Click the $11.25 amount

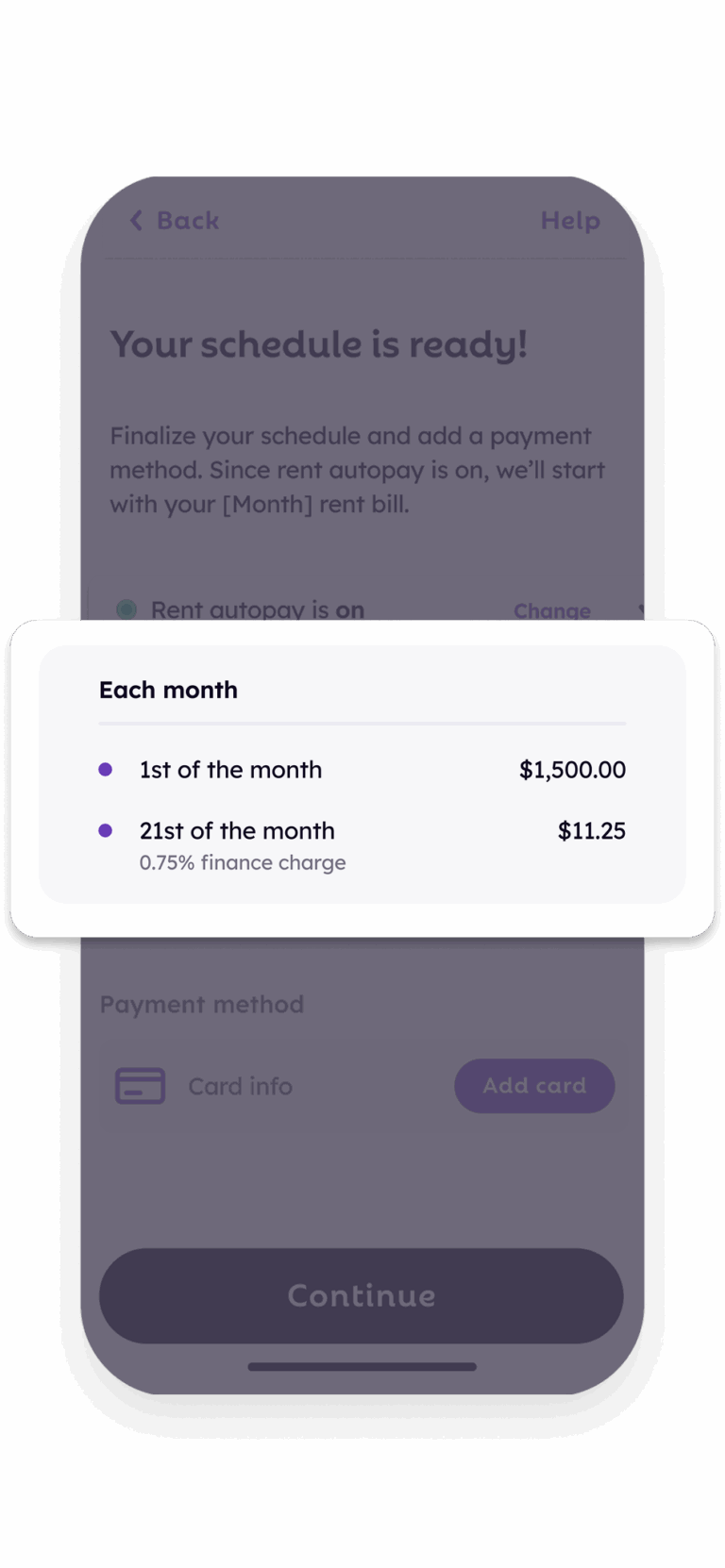point(592,830)
